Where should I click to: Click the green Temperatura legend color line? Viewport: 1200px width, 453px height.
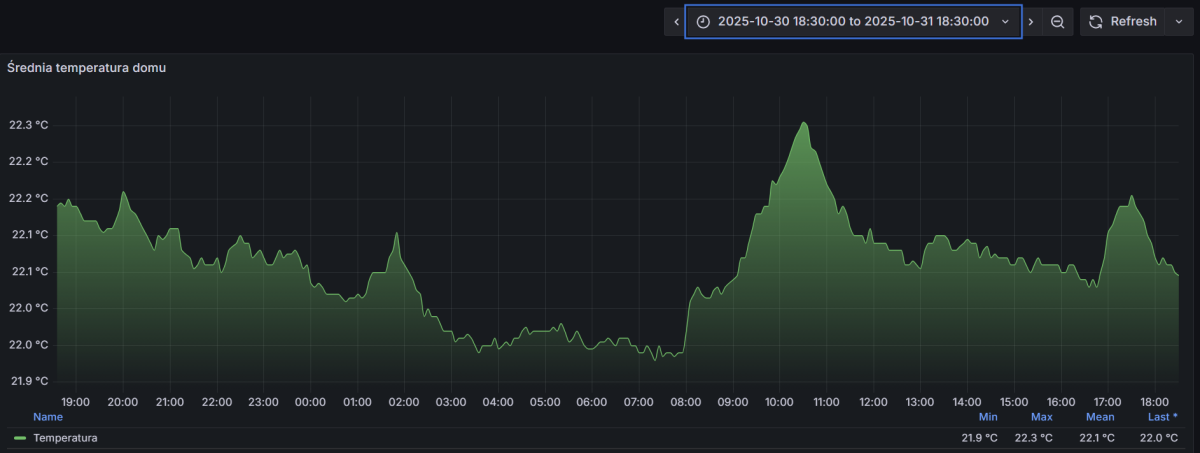coord(20,438)
